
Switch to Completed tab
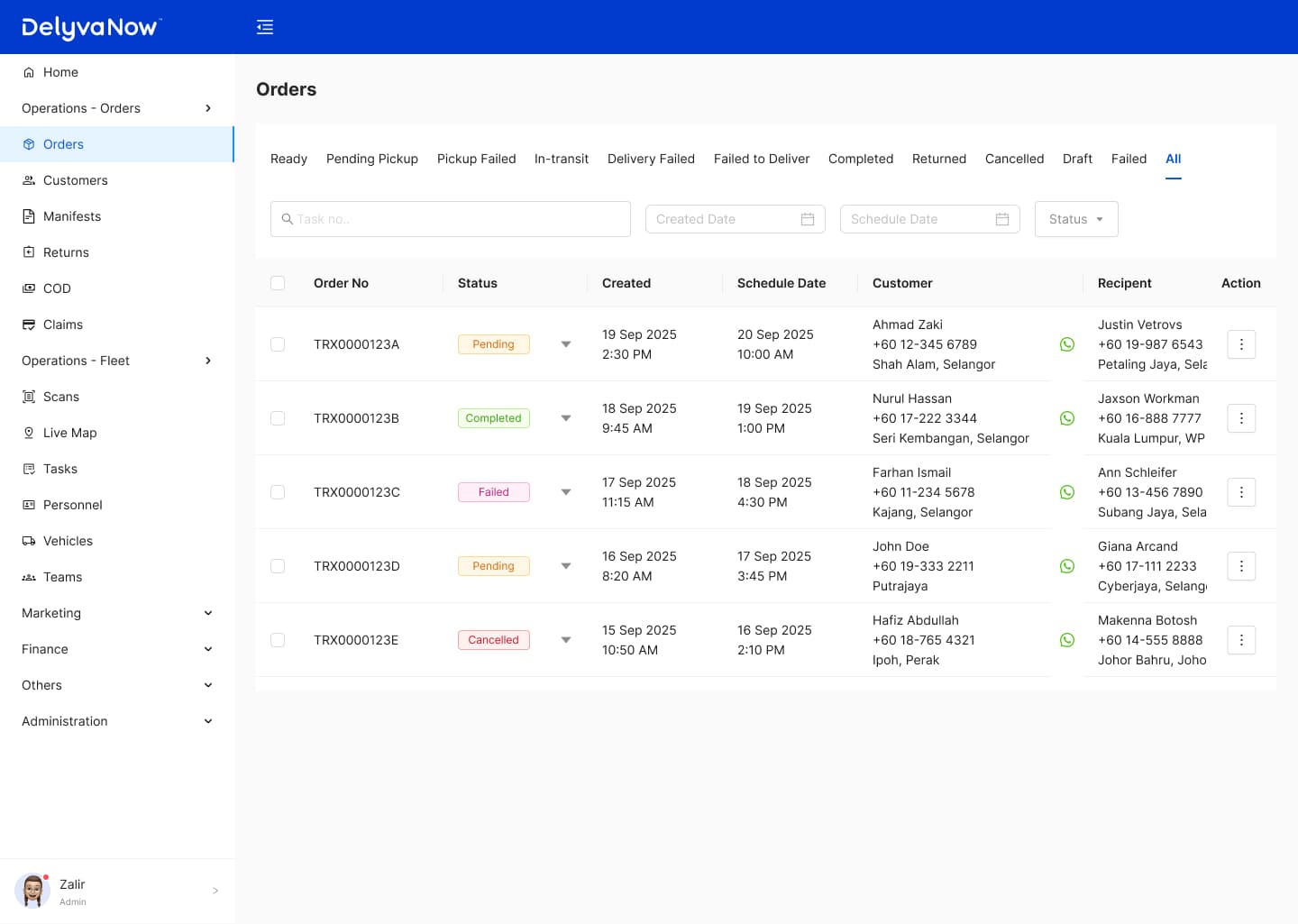coord(861,159)
